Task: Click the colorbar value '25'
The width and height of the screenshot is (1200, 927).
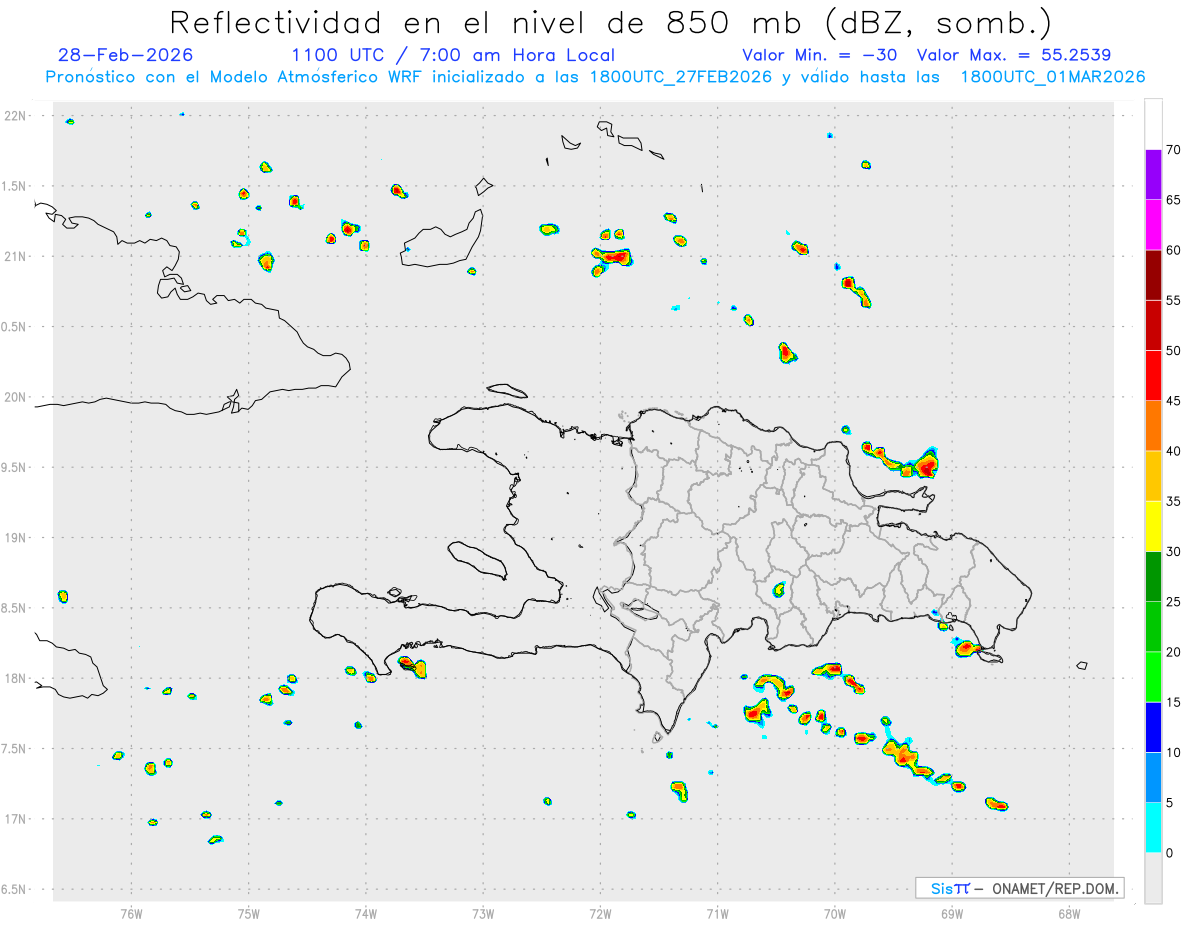Action: coord(1173,602)
